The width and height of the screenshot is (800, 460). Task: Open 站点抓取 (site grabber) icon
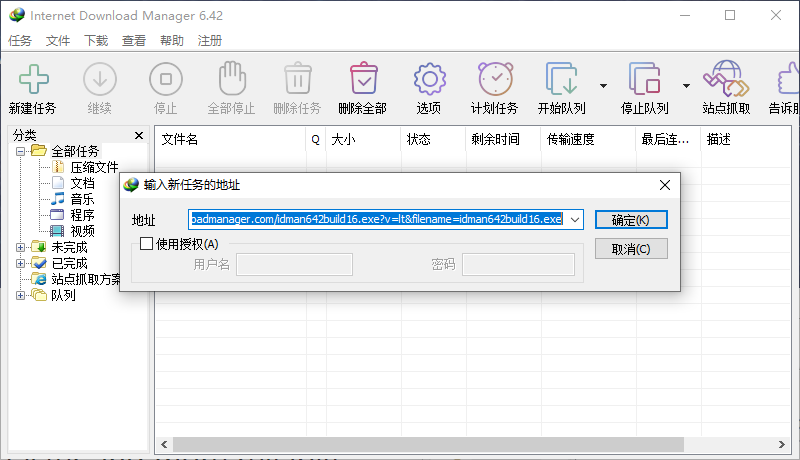pyautogui.click(x=726, y=79)
